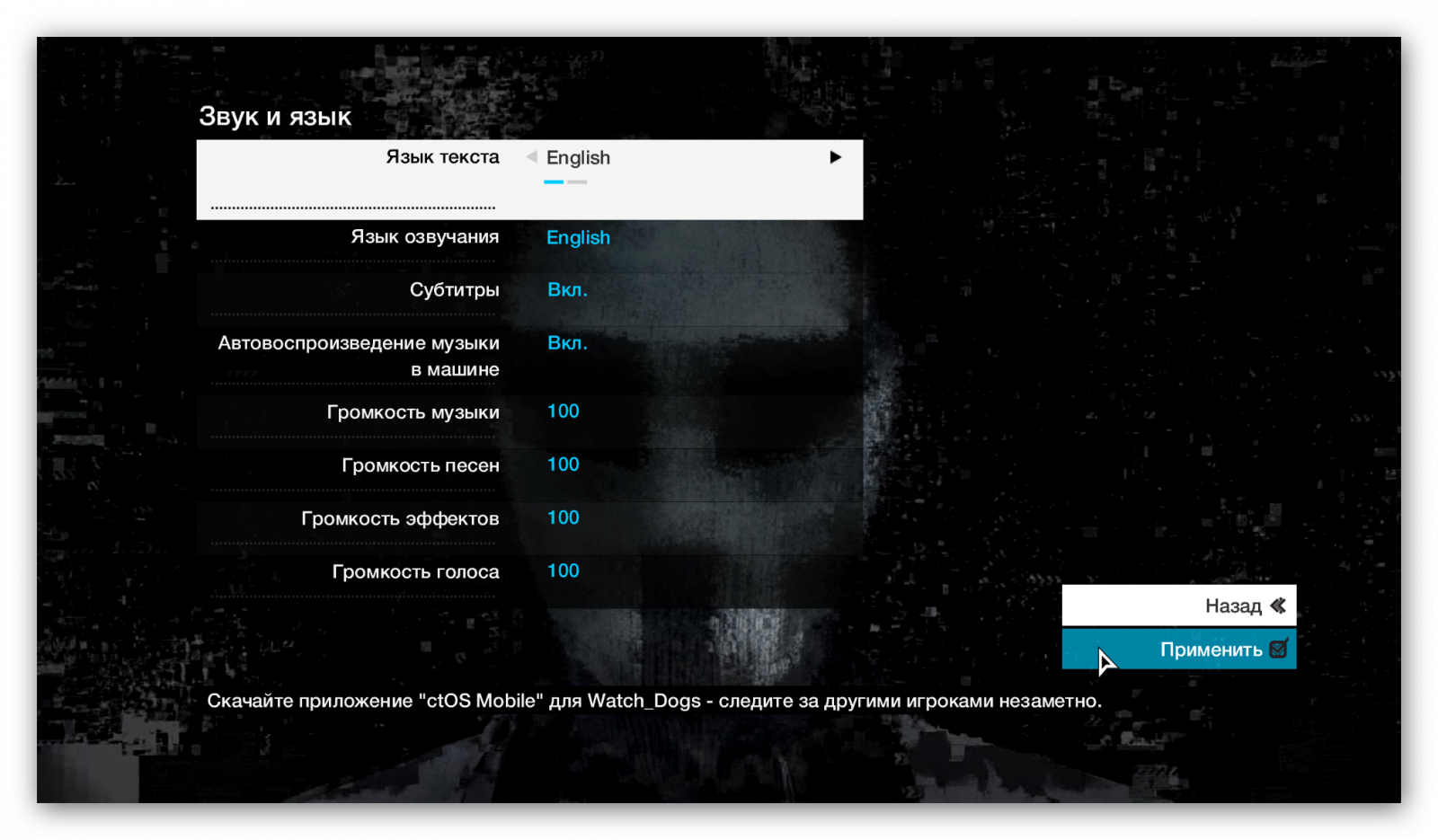Click the right arrow for Язык текста
This screenshot has height=840, width=1438.
[835, 157]
